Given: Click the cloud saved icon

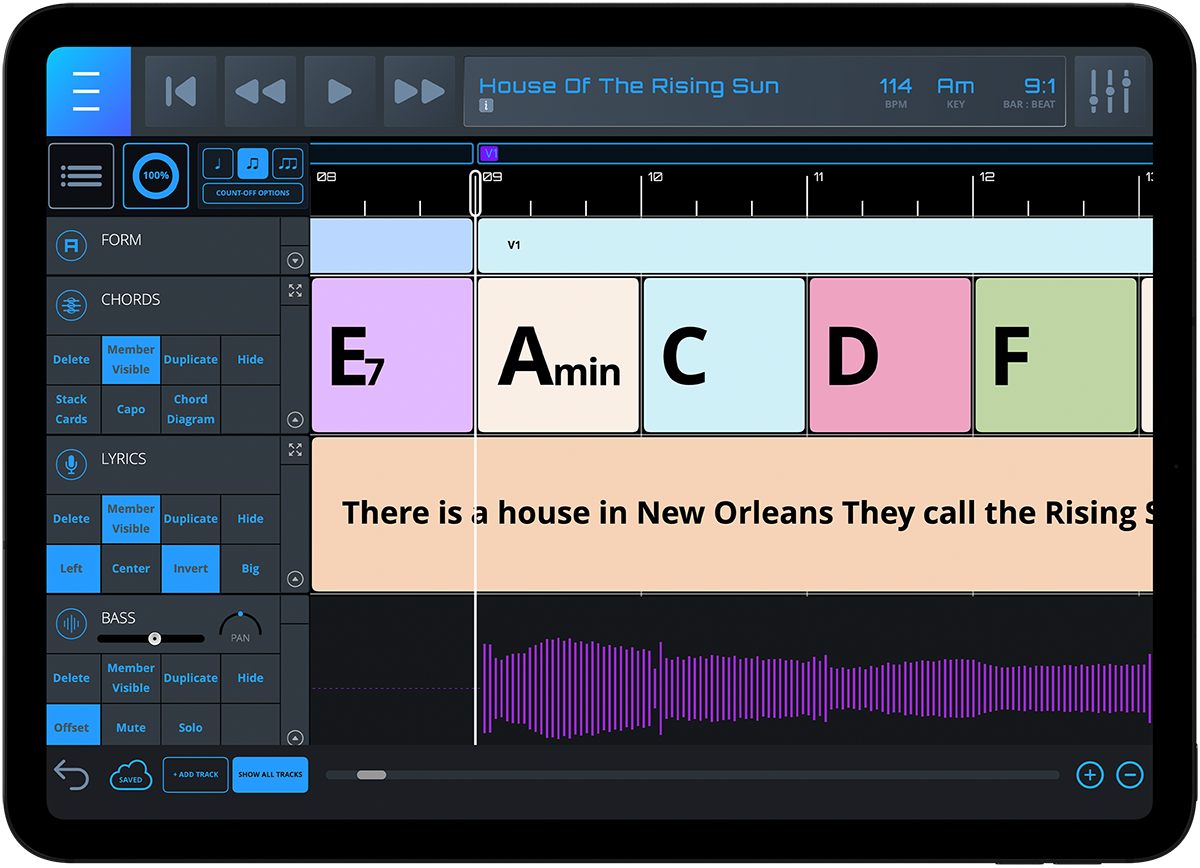Looking at the screenshot, I should point(131,775).
